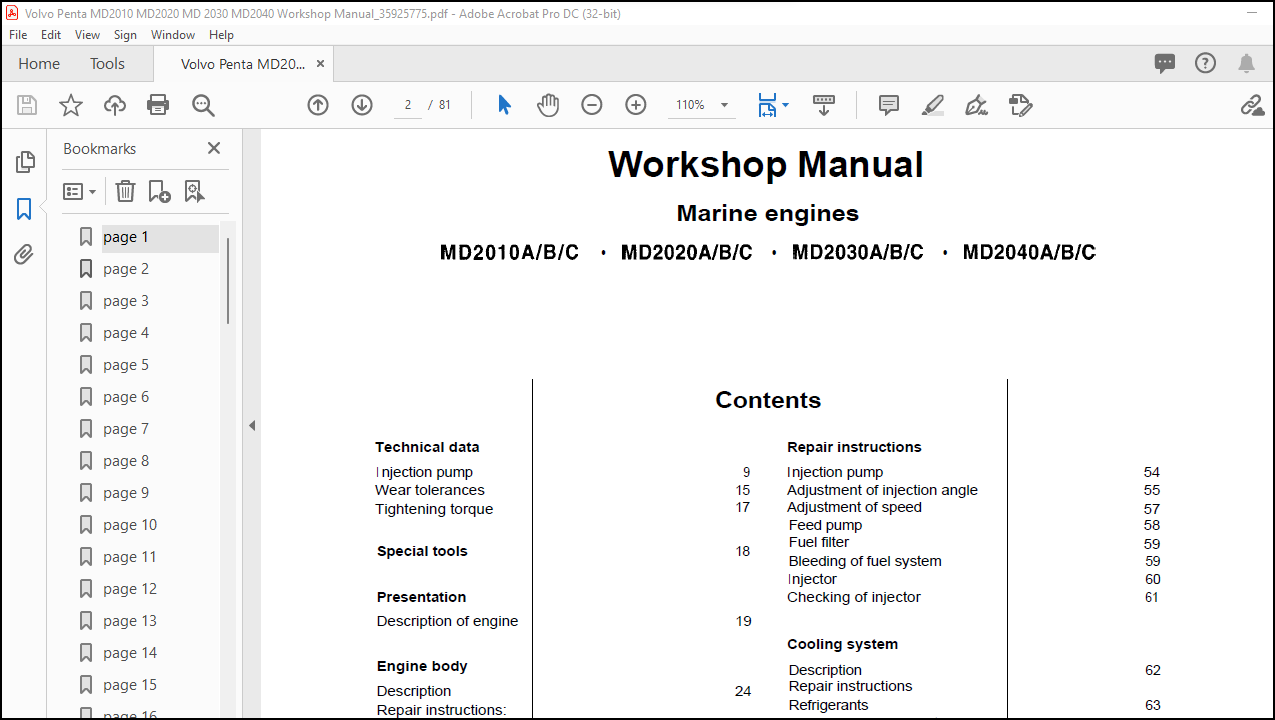Open the fit page options dropdown arrow
This screenshot has height=720, width=1275.
tap(785, 105)
